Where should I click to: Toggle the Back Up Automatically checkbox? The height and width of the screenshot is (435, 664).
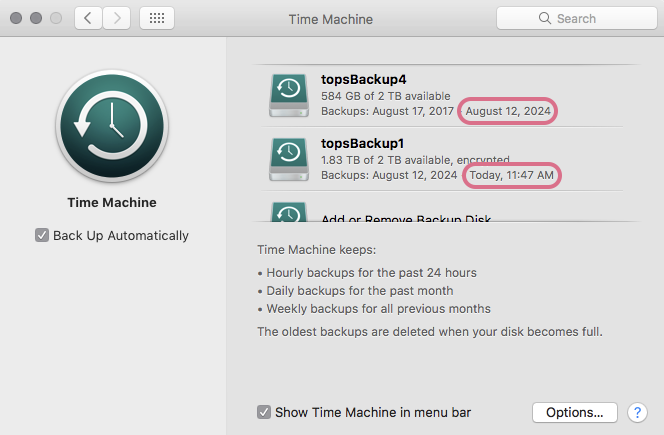[42, 235]
